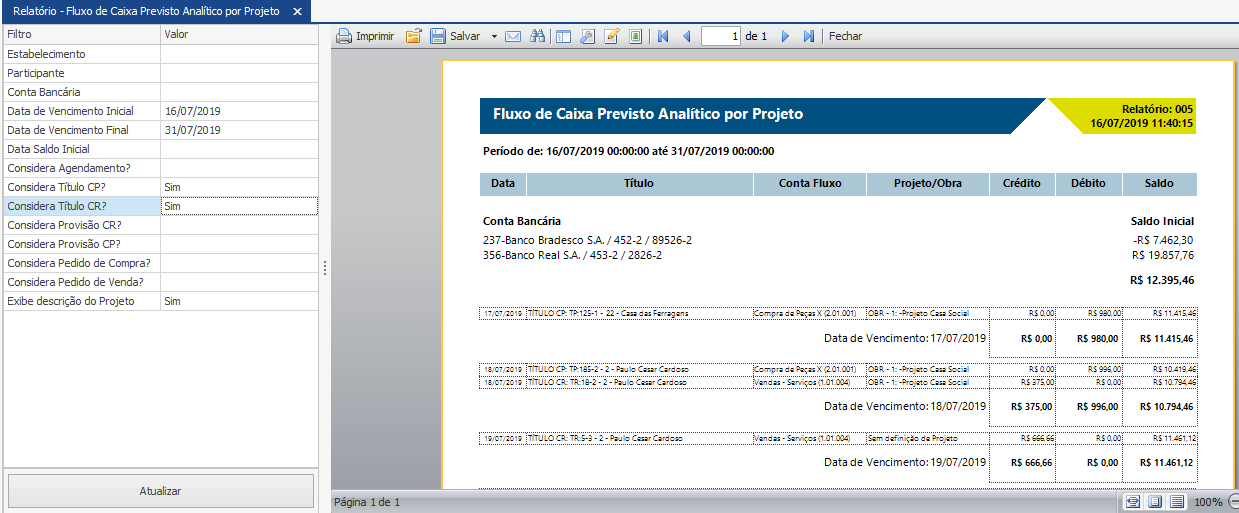Image resolution: width=1239 pixels, height=513 pixels.
Task: Go to the first page arrow
Action: pyautogui.click(x=663, y=36)
